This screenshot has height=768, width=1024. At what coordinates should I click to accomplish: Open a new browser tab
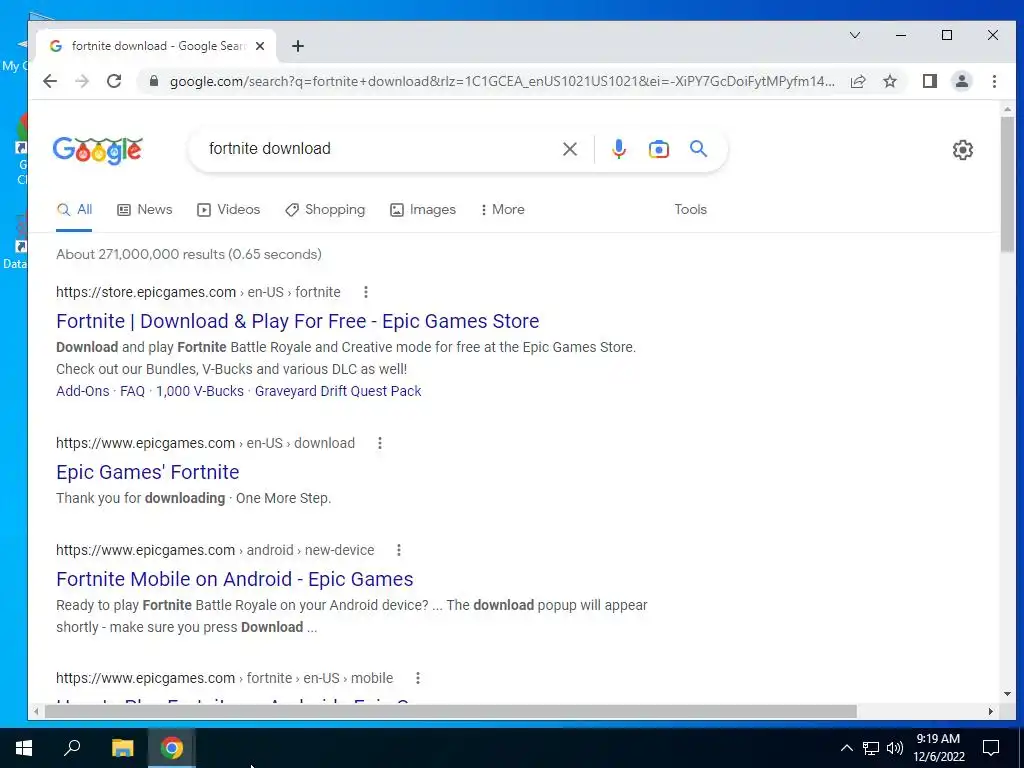(x=298, y=46)
